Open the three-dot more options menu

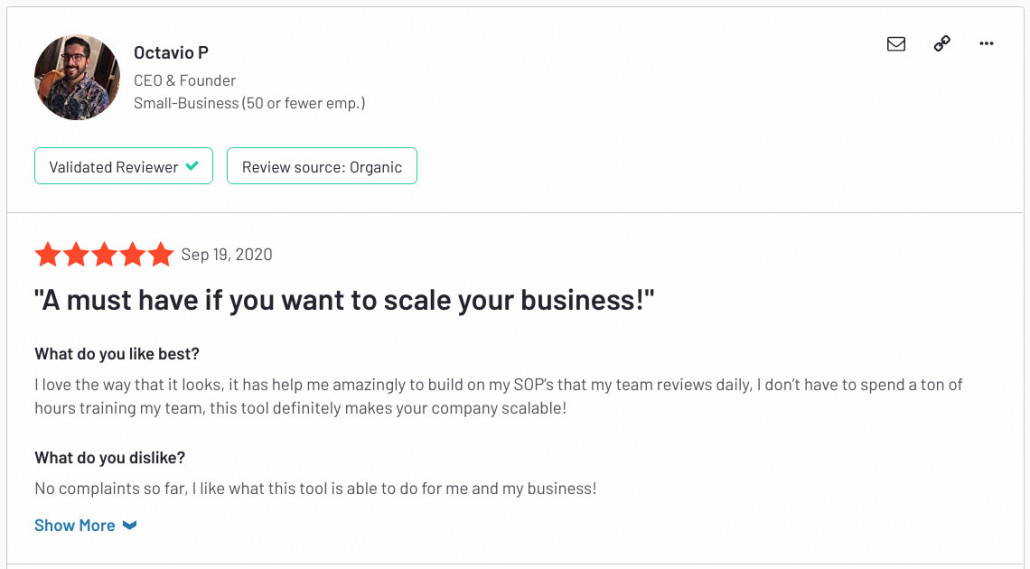(986, 43)
